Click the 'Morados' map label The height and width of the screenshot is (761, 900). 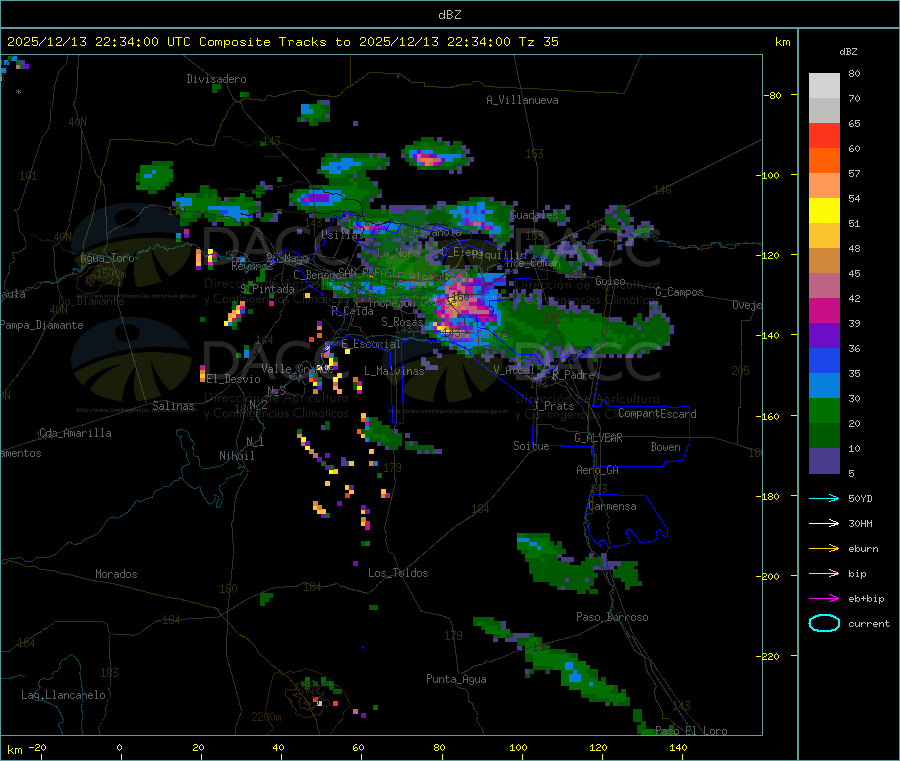(x=117, y=574)
